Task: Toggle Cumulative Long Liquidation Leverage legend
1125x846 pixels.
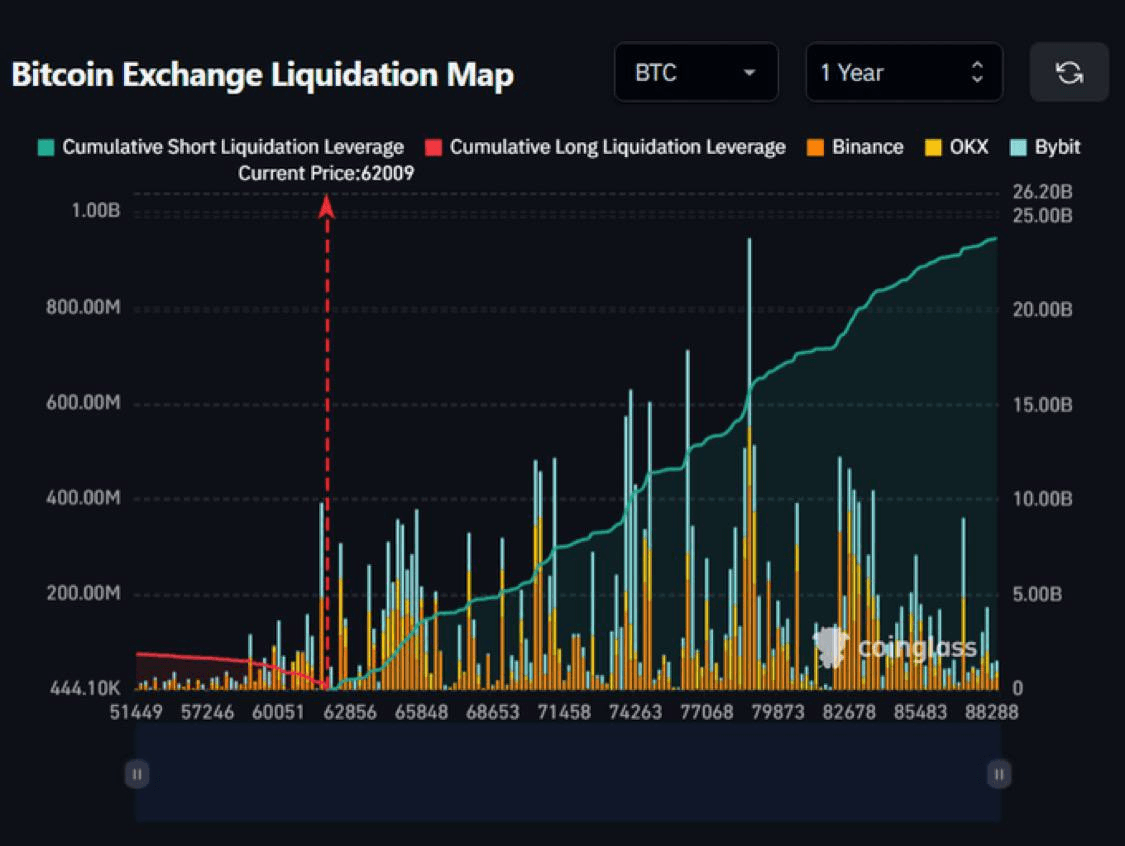Action: pos(605,147)
